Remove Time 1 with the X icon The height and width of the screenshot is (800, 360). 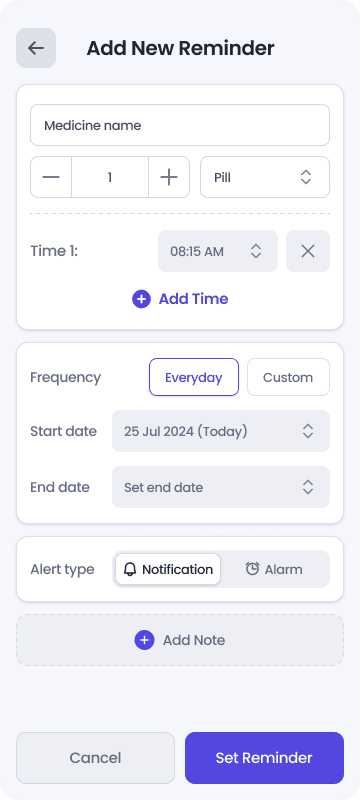(x=307, y=251)
